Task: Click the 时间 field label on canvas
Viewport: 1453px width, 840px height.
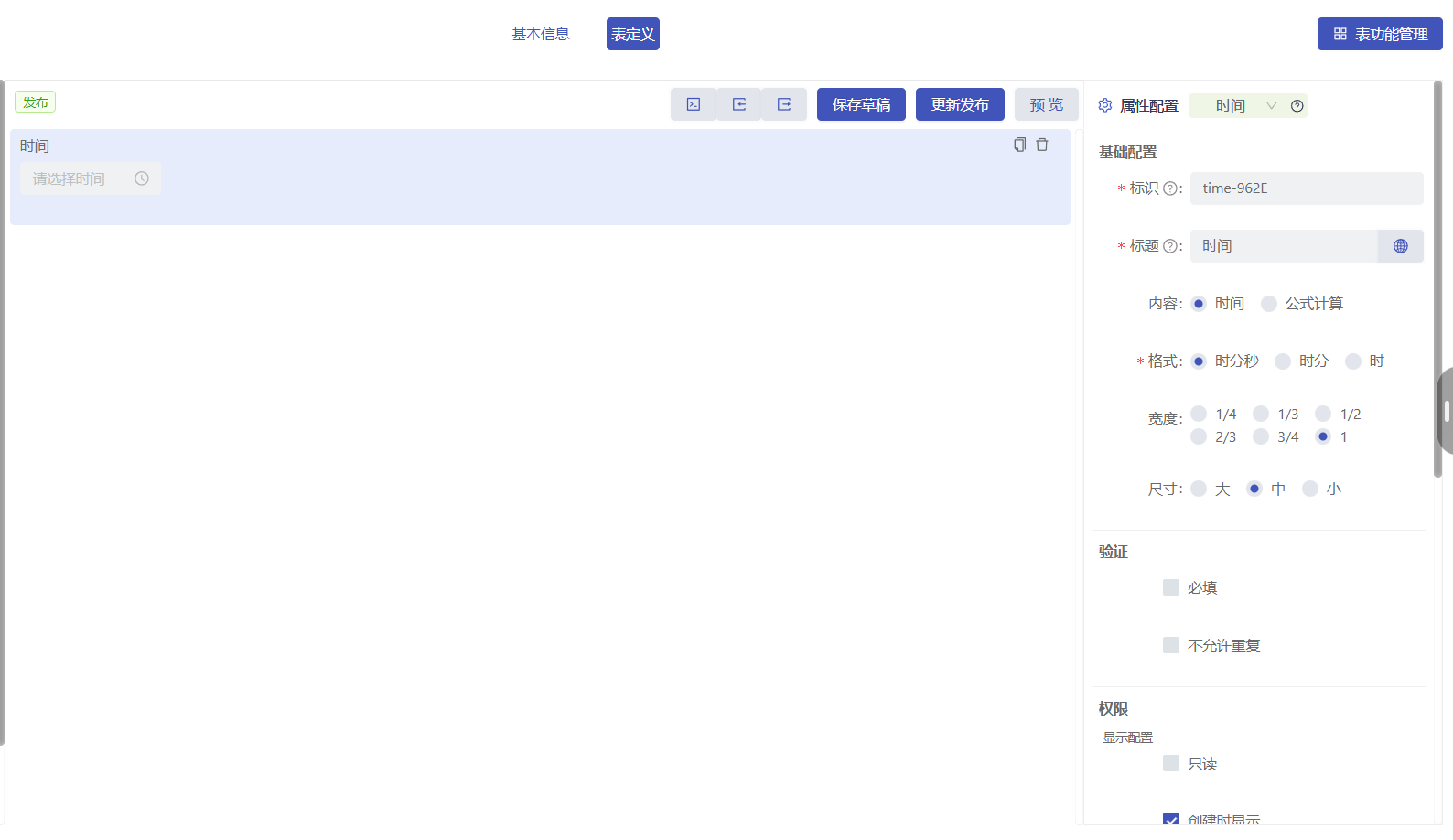Action: 35,146
